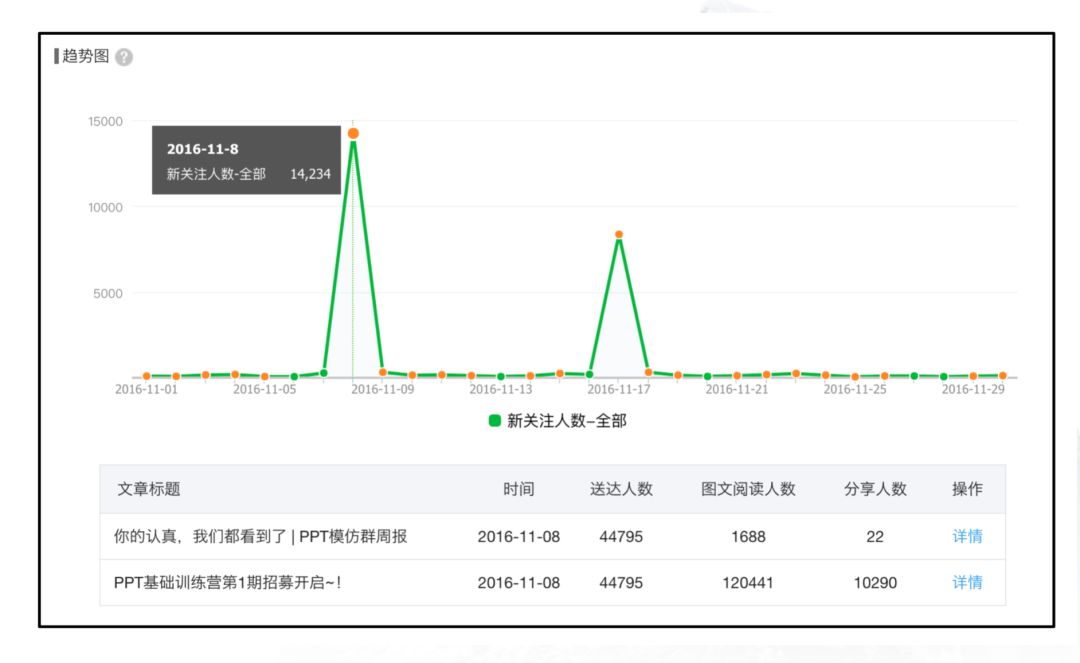Select the data point above 2016-11-05
The height and width of the screenshot is (663, 1080).
(x=265, y=377)
